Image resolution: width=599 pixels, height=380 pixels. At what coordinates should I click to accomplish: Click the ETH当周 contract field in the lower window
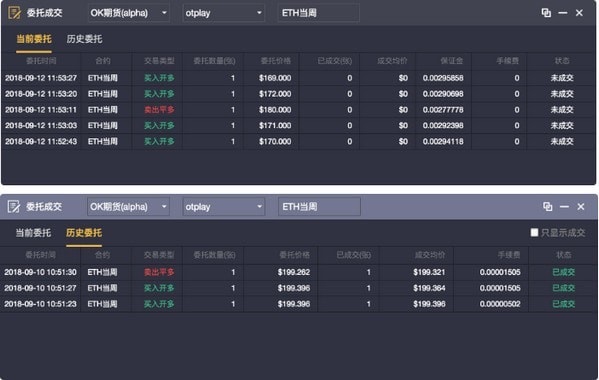(x=319, y=207)
